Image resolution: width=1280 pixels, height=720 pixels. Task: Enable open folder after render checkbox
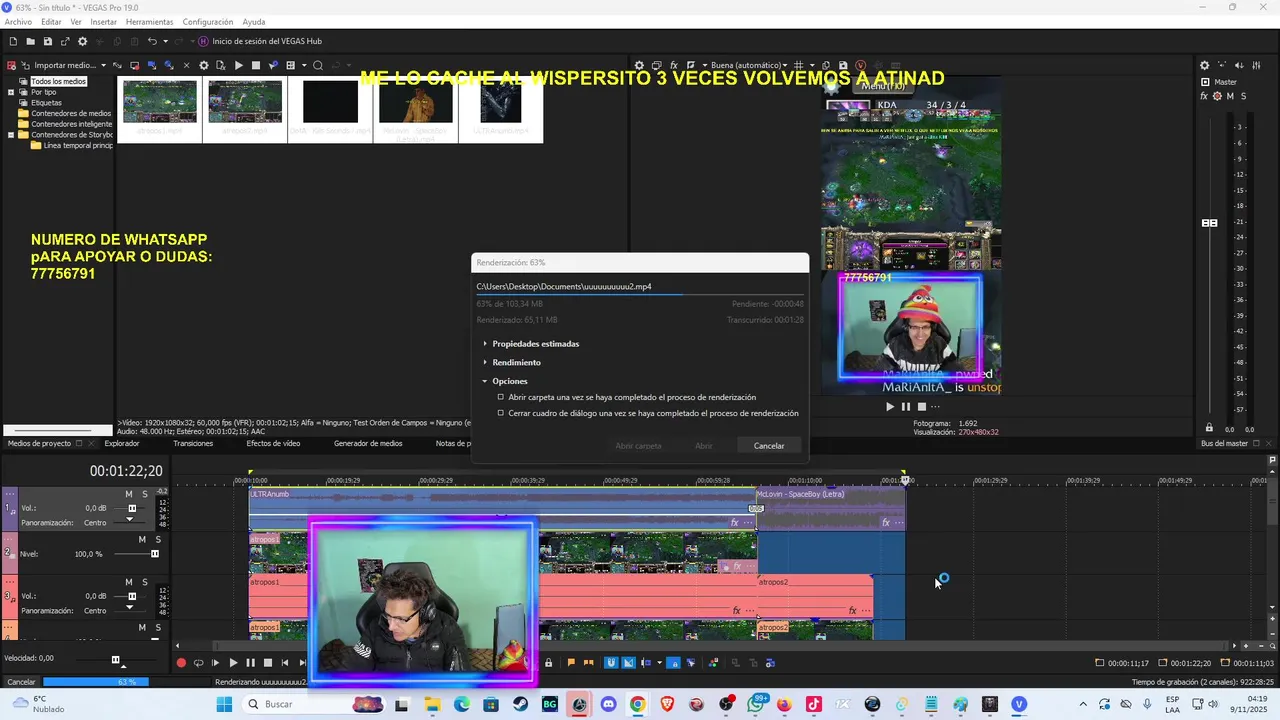[501, 397]
